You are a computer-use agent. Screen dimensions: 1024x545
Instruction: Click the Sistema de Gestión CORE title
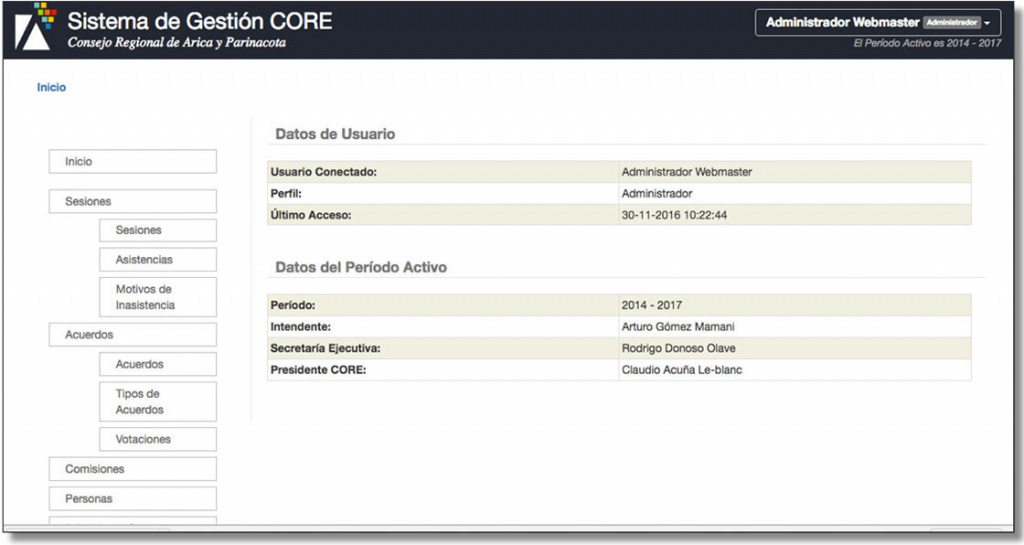[199, 21]
